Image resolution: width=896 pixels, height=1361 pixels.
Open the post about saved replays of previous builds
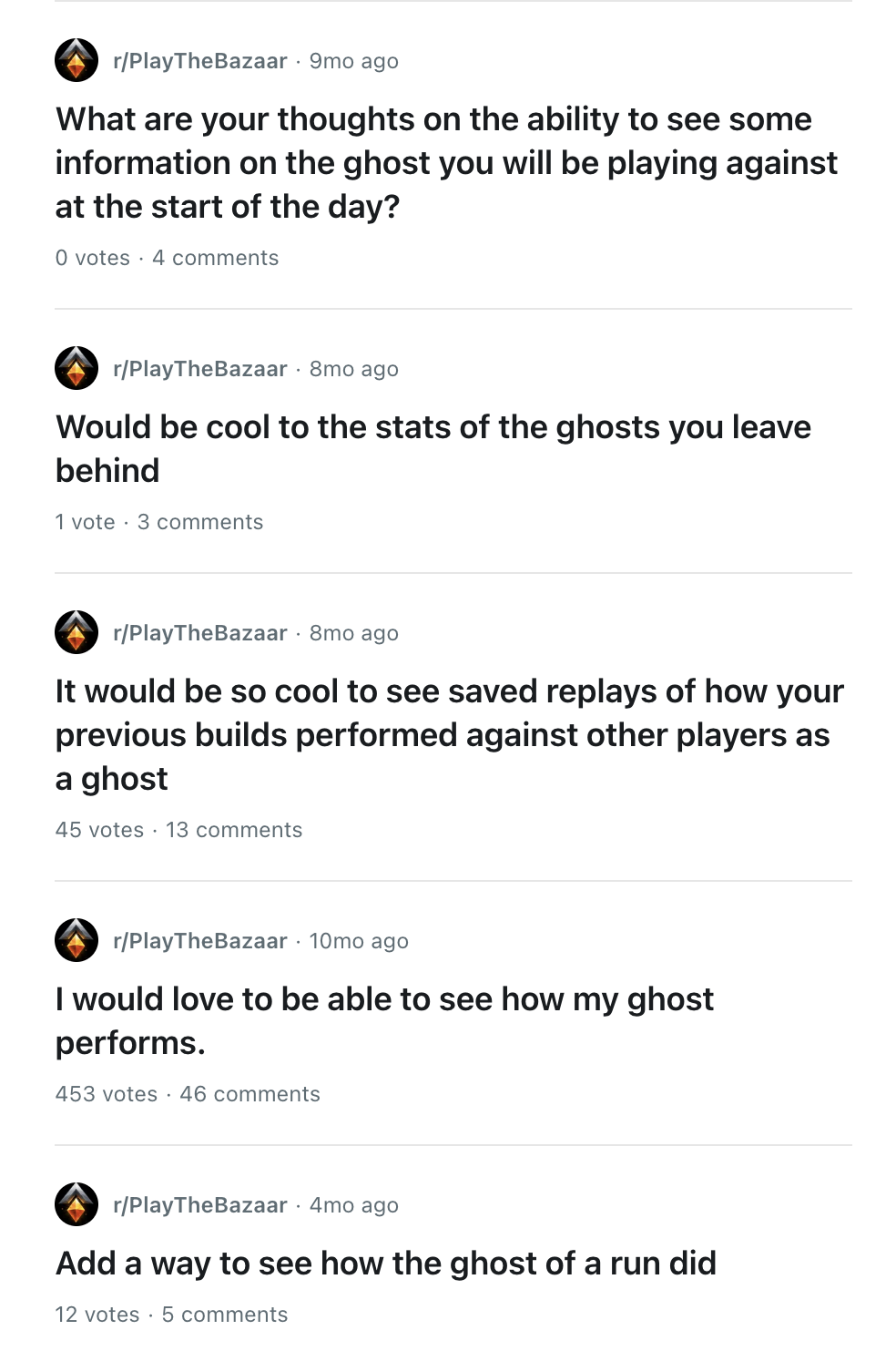tap(449, 735)
